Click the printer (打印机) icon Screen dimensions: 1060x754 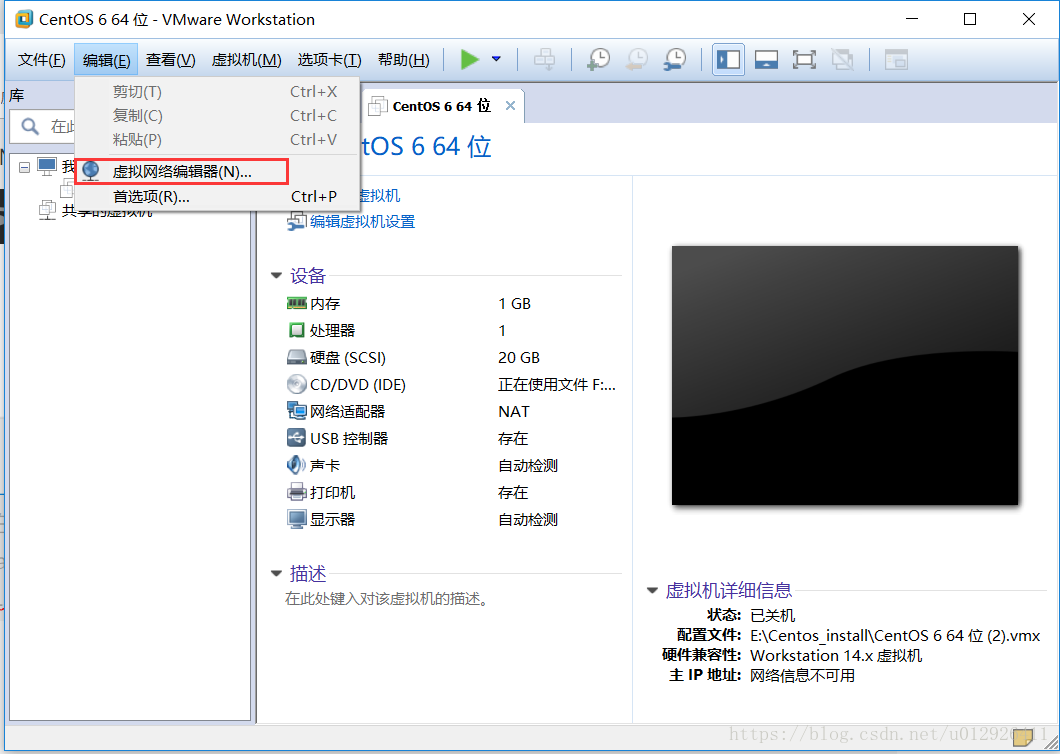tap(297, 492)
